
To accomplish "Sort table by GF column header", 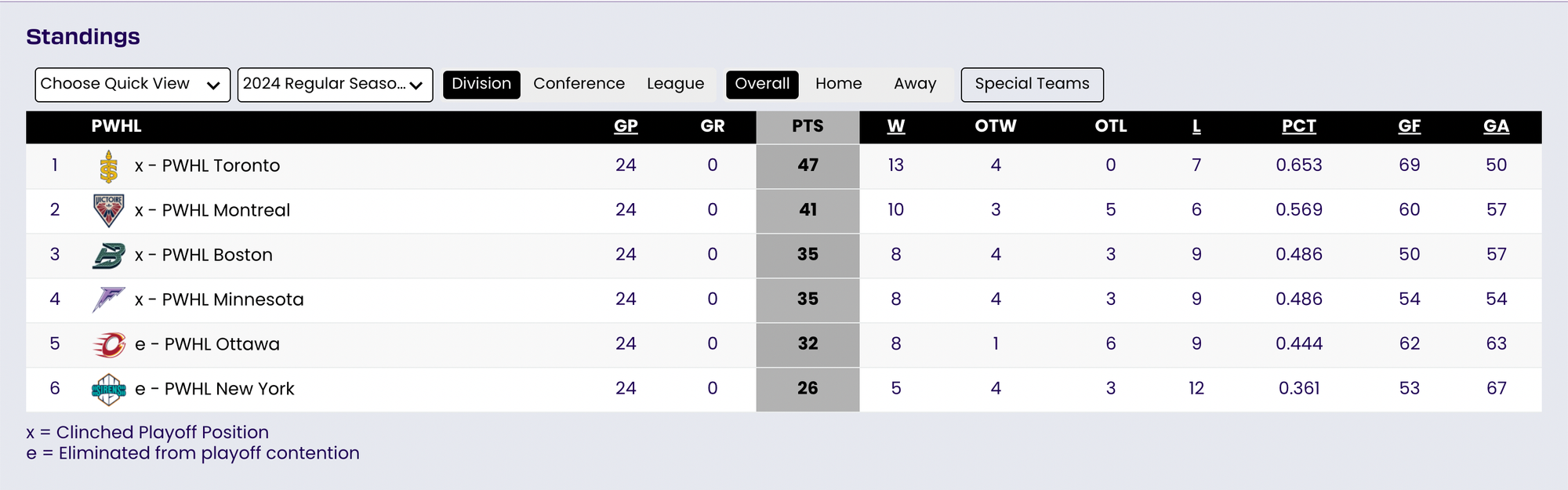I will click(x=1409, y=126).
